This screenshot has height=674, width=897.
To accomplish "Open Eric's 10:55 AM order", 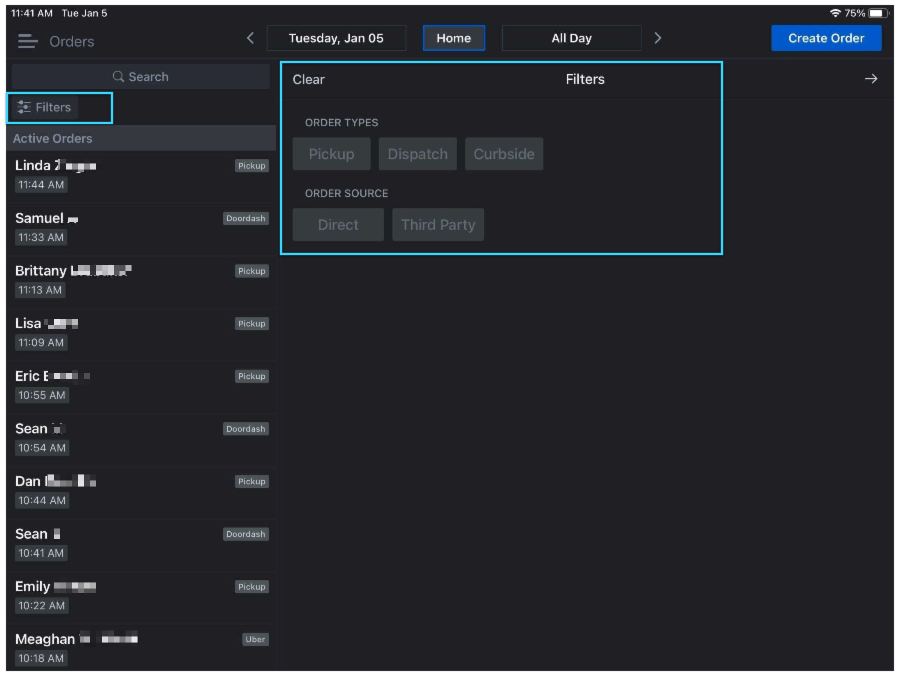I will pos(141,387).
